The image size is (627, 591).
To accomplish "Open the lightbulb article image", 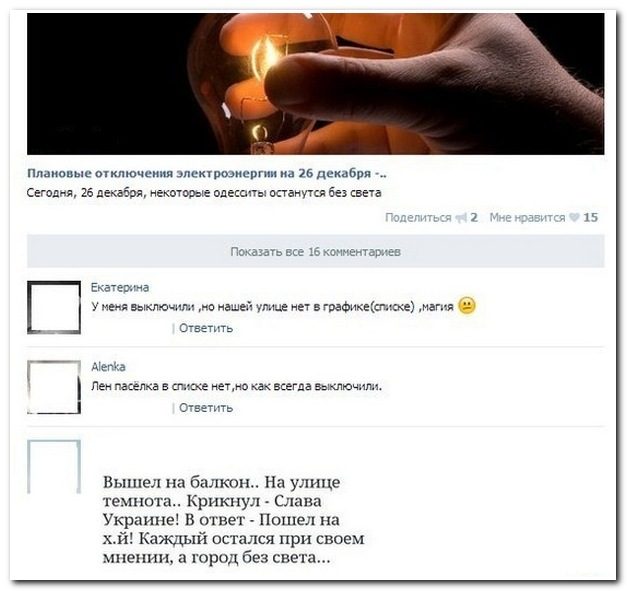I will pos(315,84).
